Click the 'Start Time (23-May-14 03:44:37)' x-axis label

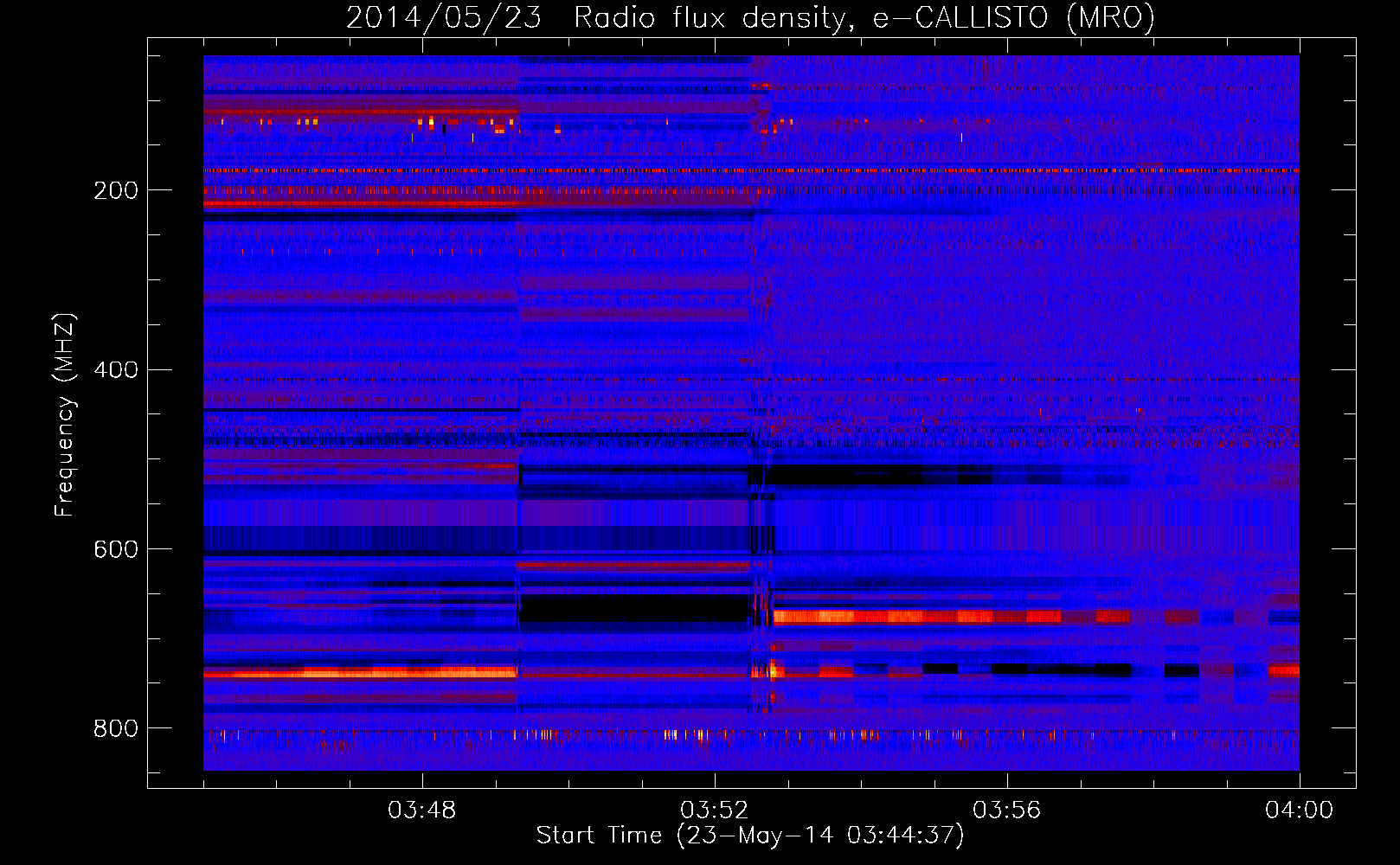[750, 836]
